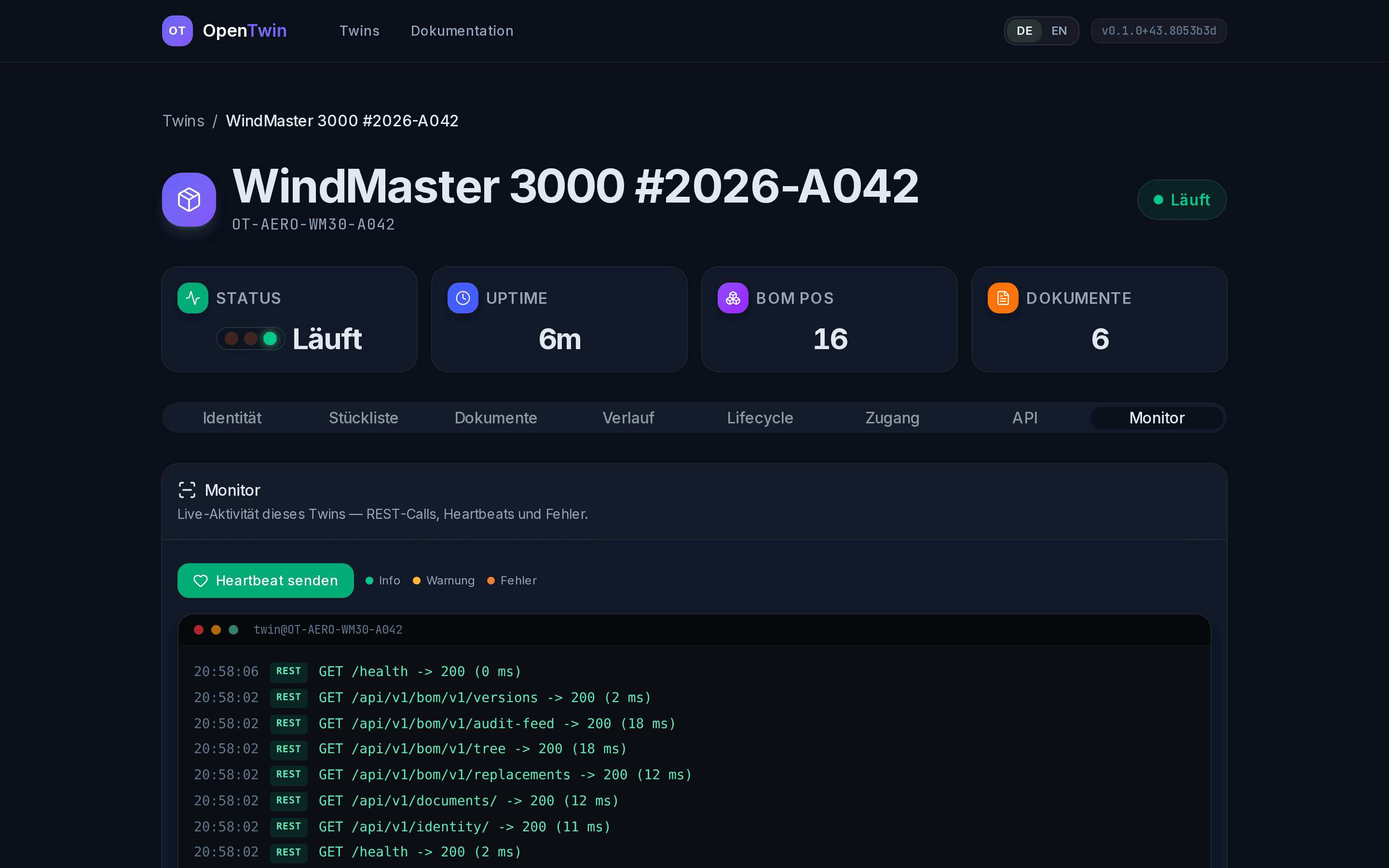Open Dokumentation in the top navigation
1389x868 pixels.
pyautogui.click(x=462, y=31)
